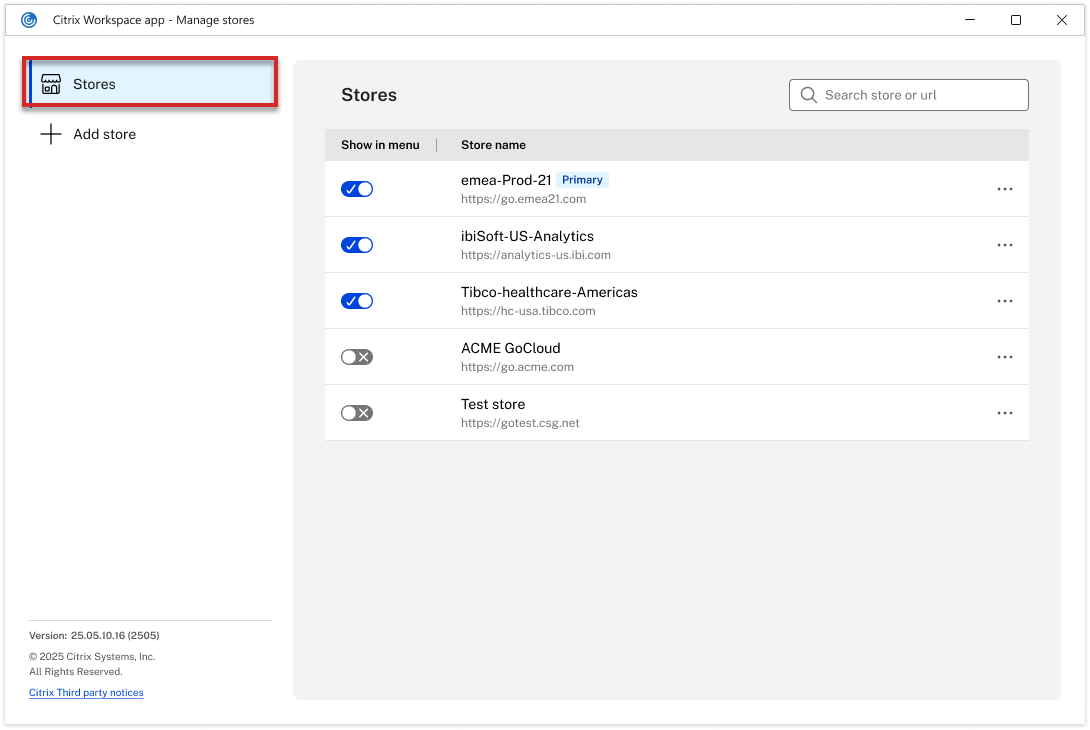Click the 2025 Citrix Systems copyright text
1090x730 pixels.
(92, 656)
